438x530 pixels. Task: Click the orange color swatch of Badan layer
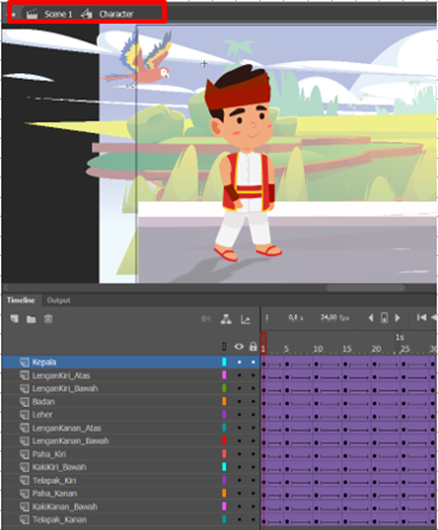tap(224, 401)
